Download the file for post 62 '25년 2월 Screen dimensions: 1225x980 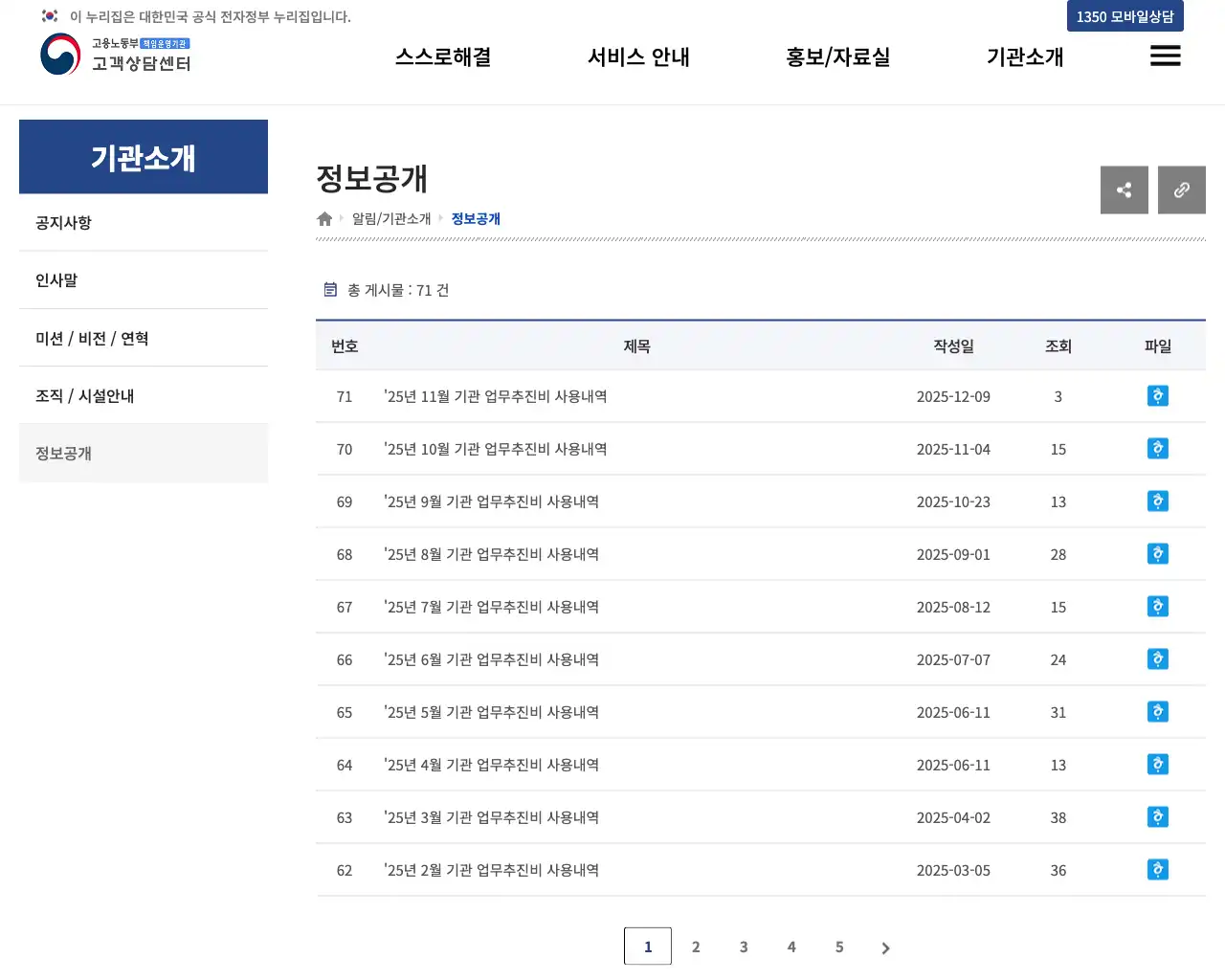pyautogui.click(x=1158, y=869)
